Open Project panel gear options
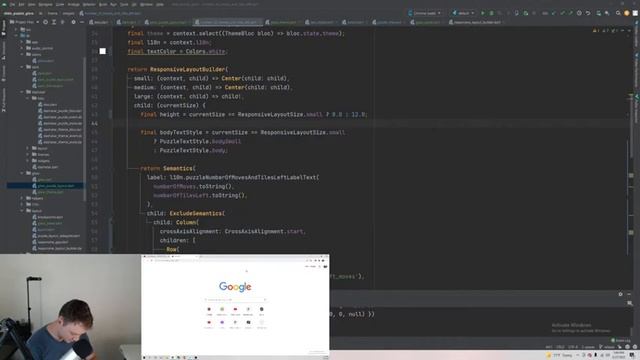 pos(73,22)
